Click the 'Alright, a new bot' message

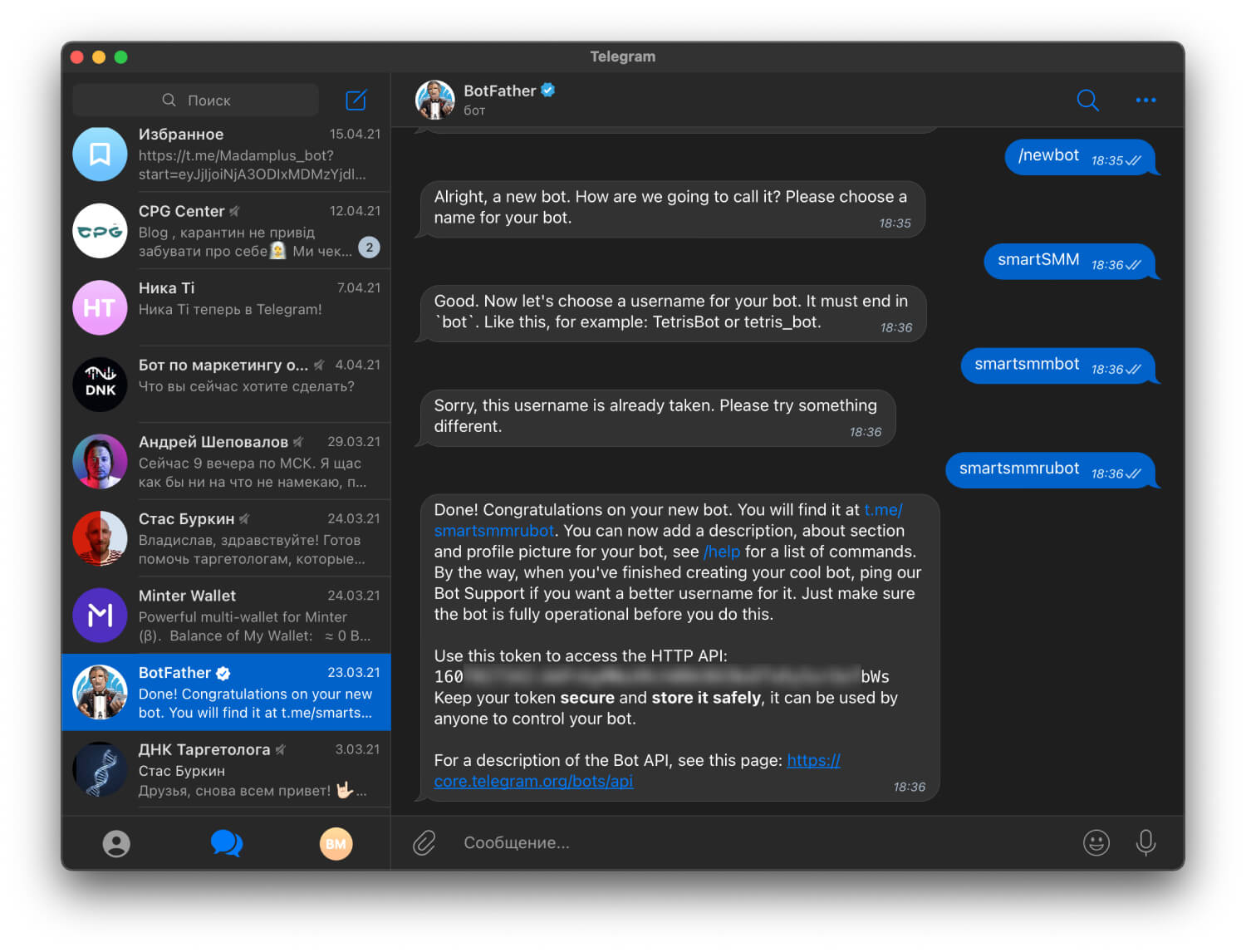click(670, 209)
